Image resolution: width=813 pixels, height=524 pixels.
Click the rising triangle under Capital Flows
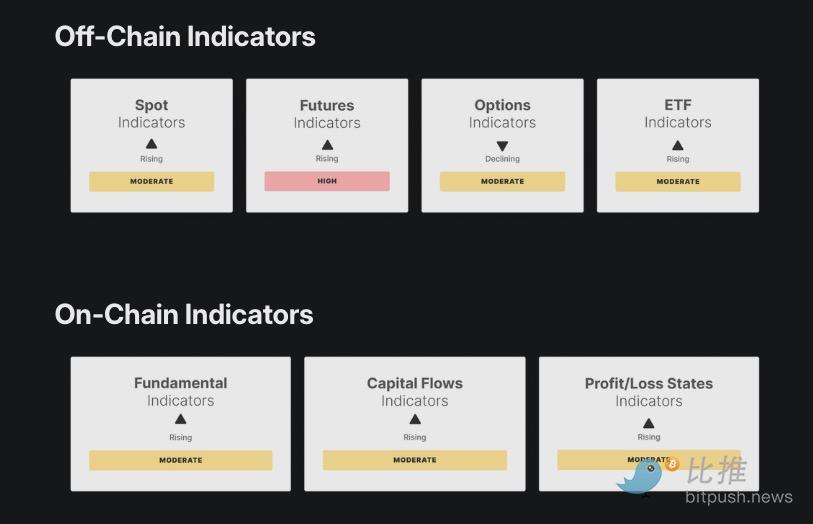coord(415,419)
